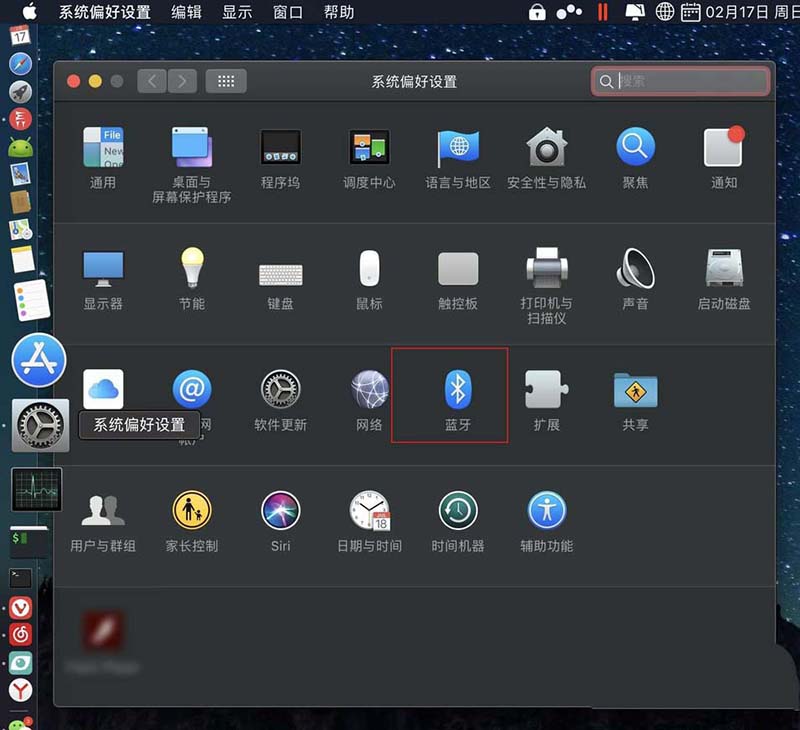Go back with the left arrow button
This screenshot has height=730, width=800.
pyautogui.click(x=152, y=81)
